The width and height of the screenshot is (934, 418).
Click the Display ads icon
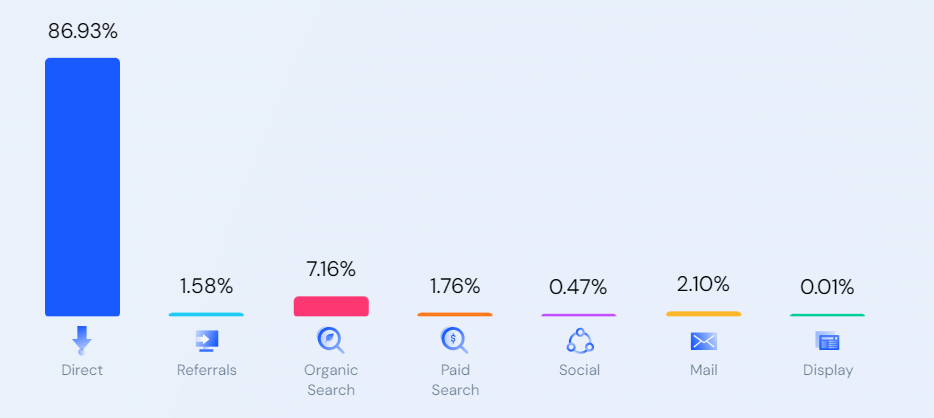827,341
